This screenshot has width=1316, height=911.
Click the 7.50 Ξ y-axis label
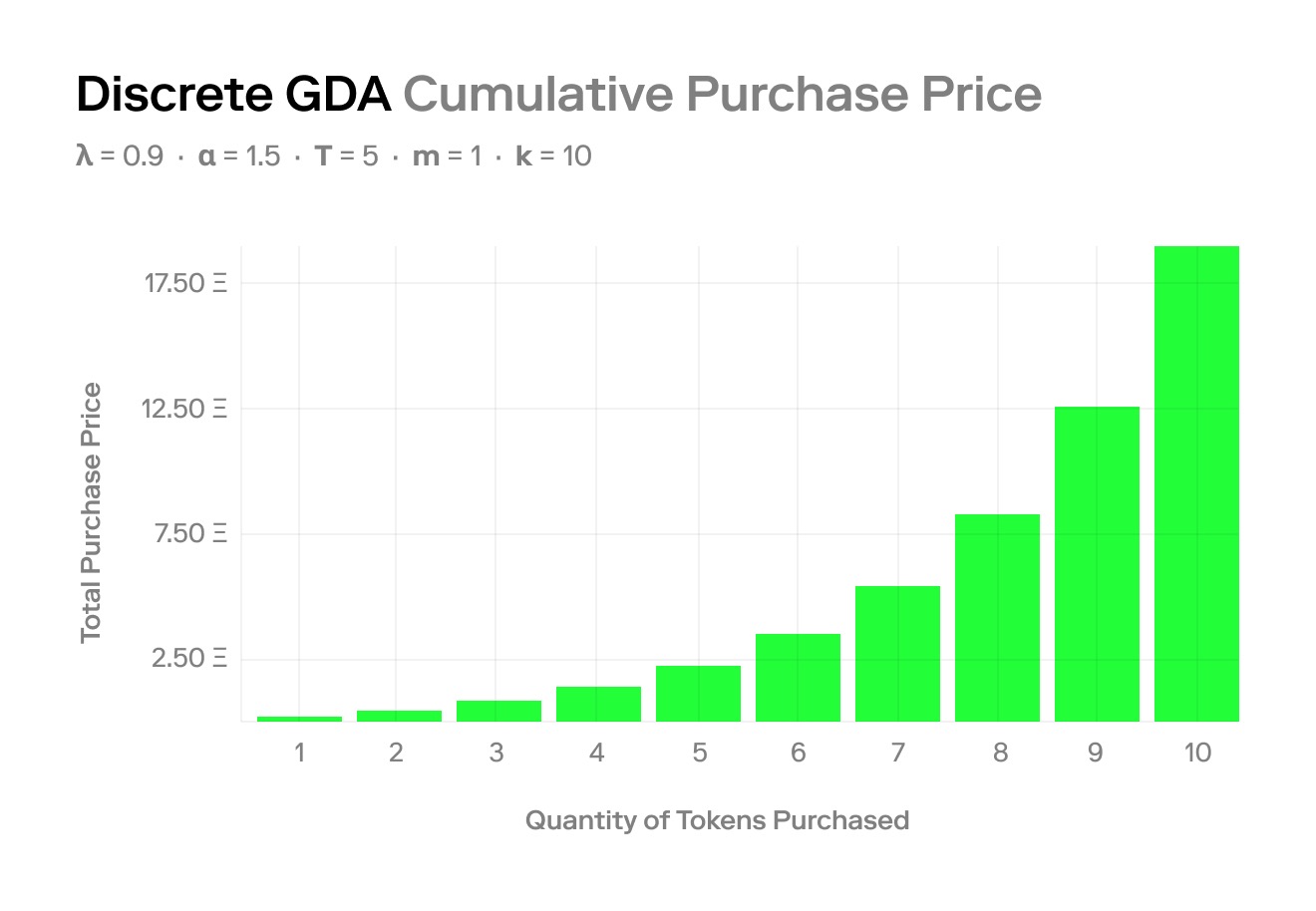point(190,533)
